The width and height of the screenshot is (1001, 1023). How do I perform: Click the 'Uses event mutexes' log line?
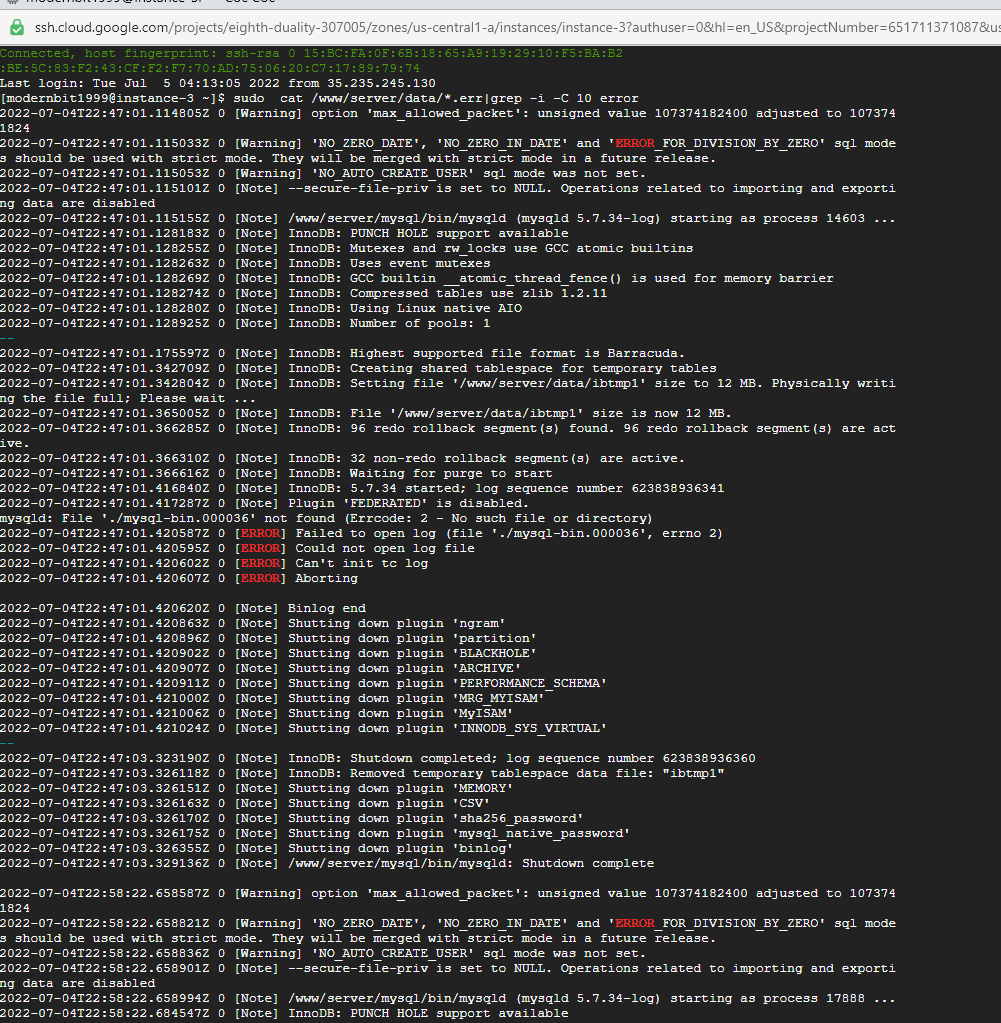point(245,264)
